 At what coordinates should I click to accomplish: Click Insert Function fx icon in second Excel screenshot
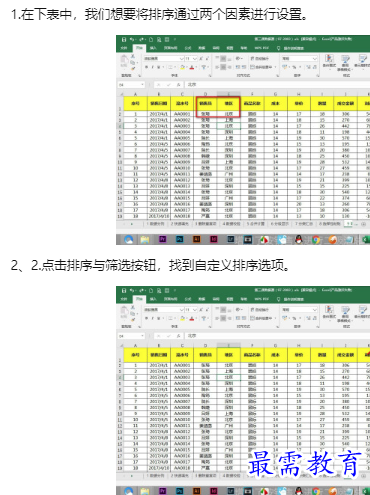pos(179,336)
